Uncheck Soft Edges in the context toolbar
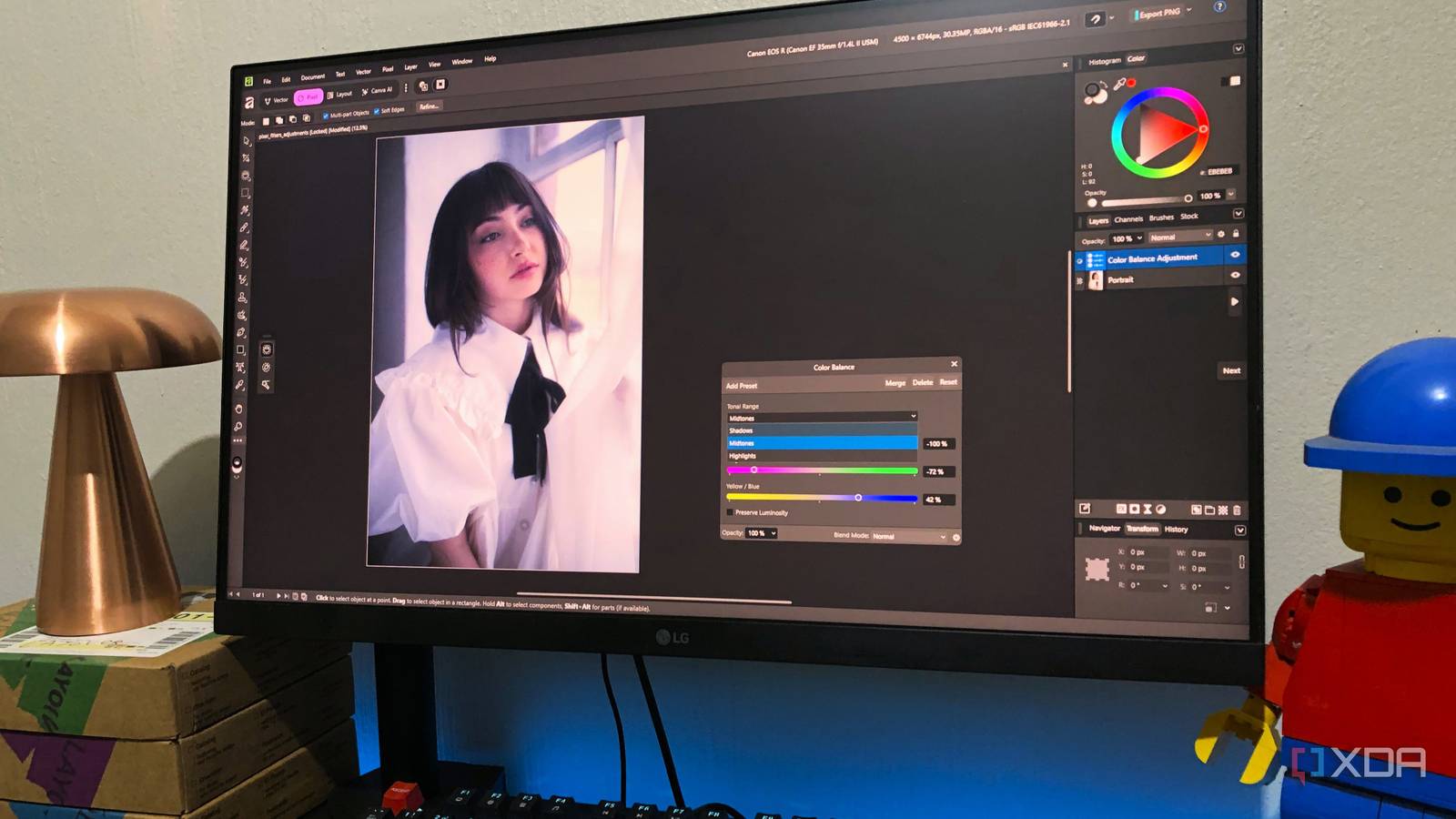Viewport: 1456px width, 819px height. (x=376, y=112)
